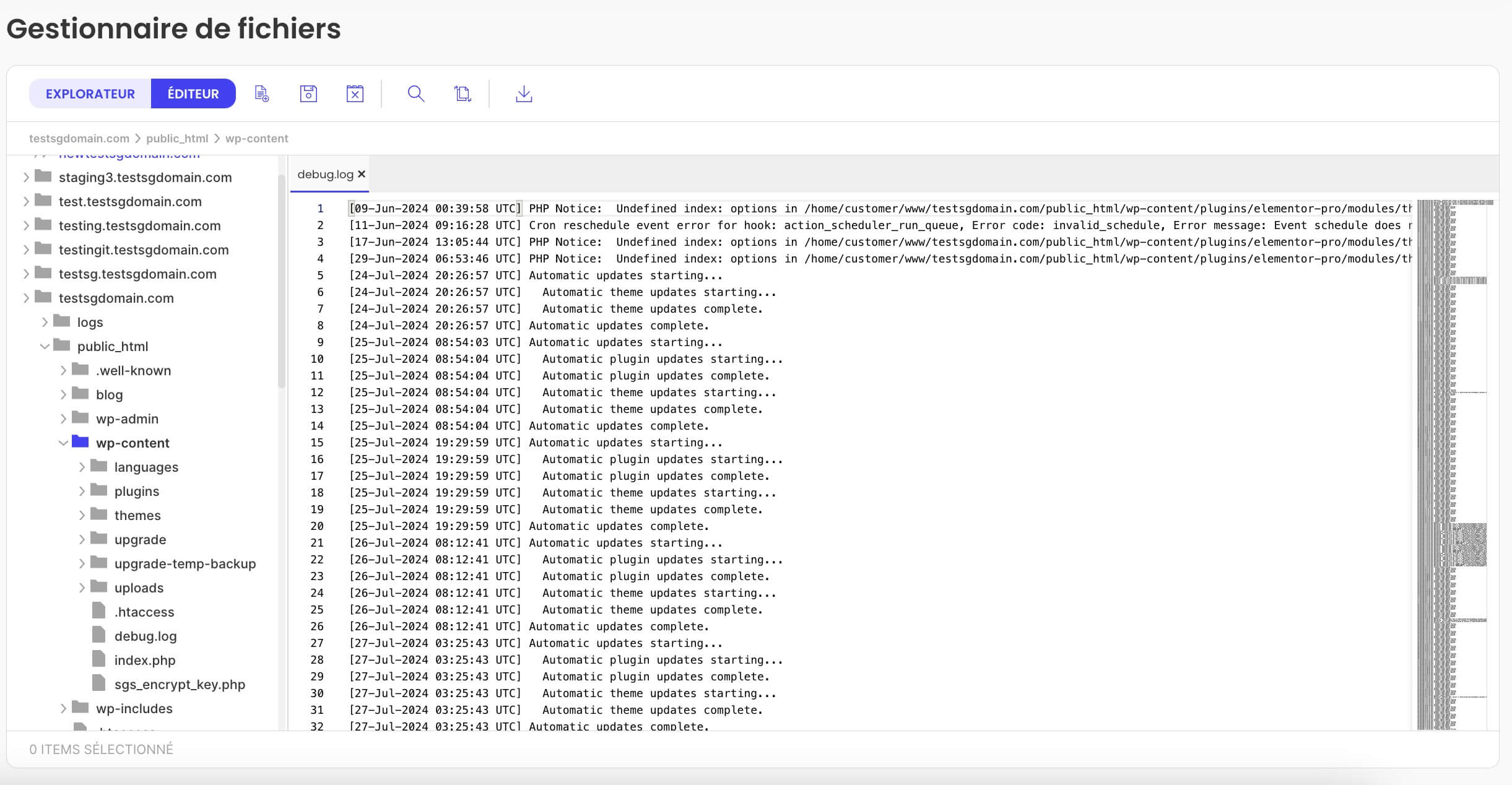Click the code minimap on editor right
This screenshot has width=1512, height=785.
pyautogui.click(x=1452, y=464)
